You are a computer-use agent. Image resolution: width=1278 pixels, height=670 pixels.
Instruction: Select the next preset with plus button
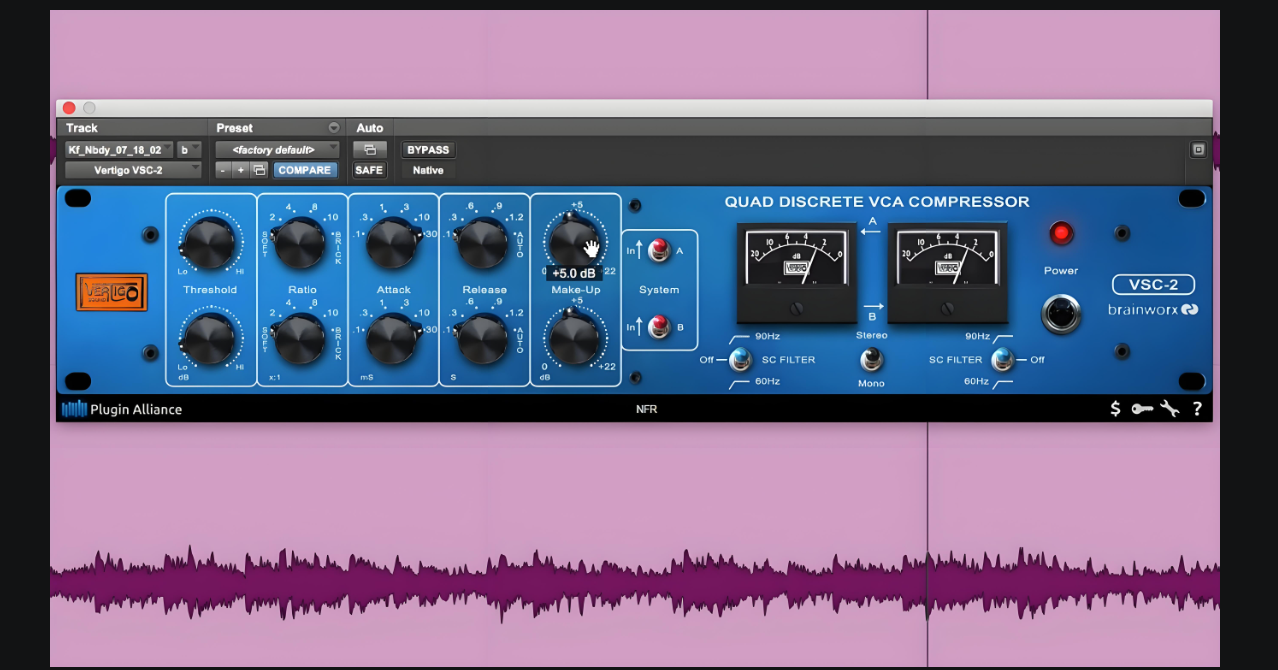(x=240, y=170)
